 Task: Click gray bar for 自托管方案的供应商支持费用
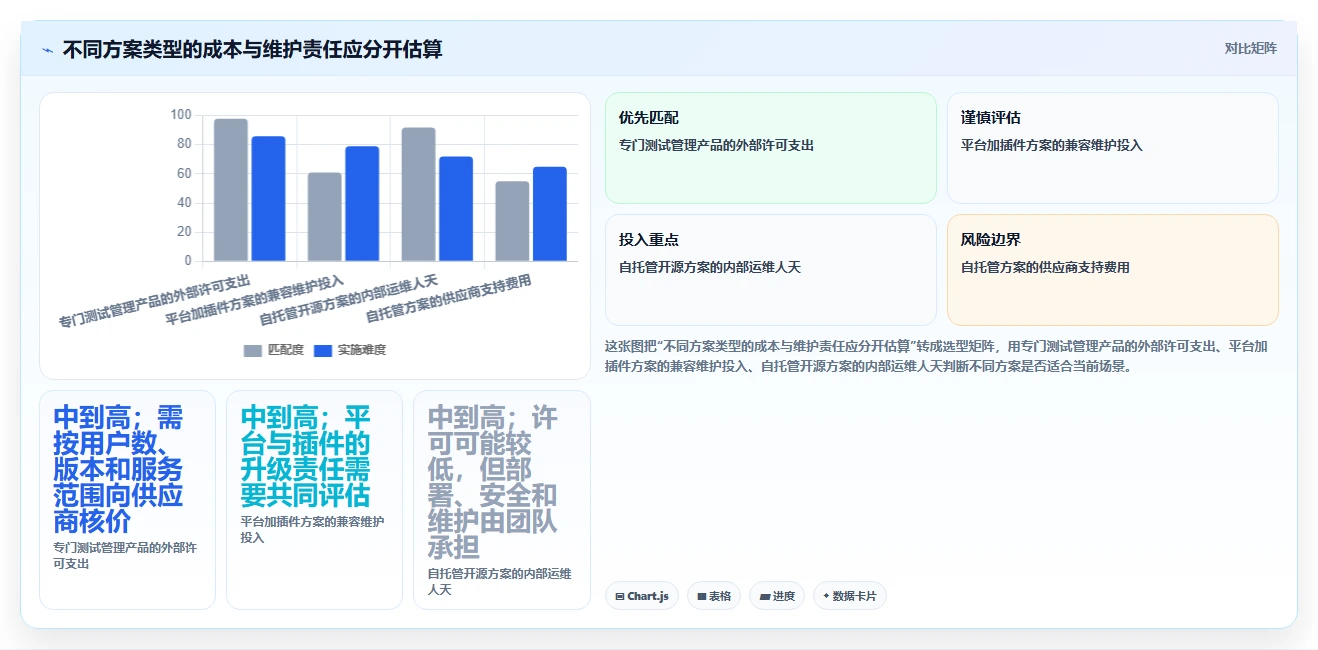[512, 221]
